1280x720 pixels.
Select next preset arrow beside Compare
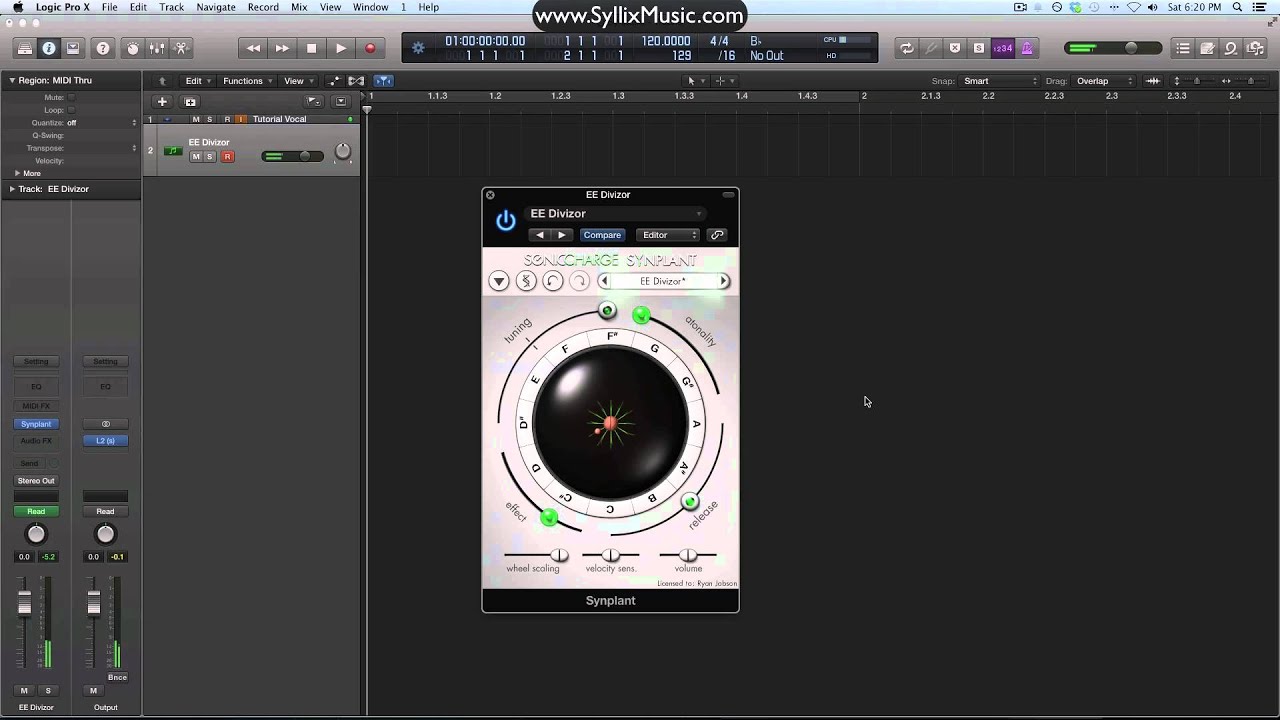(562, 235)
